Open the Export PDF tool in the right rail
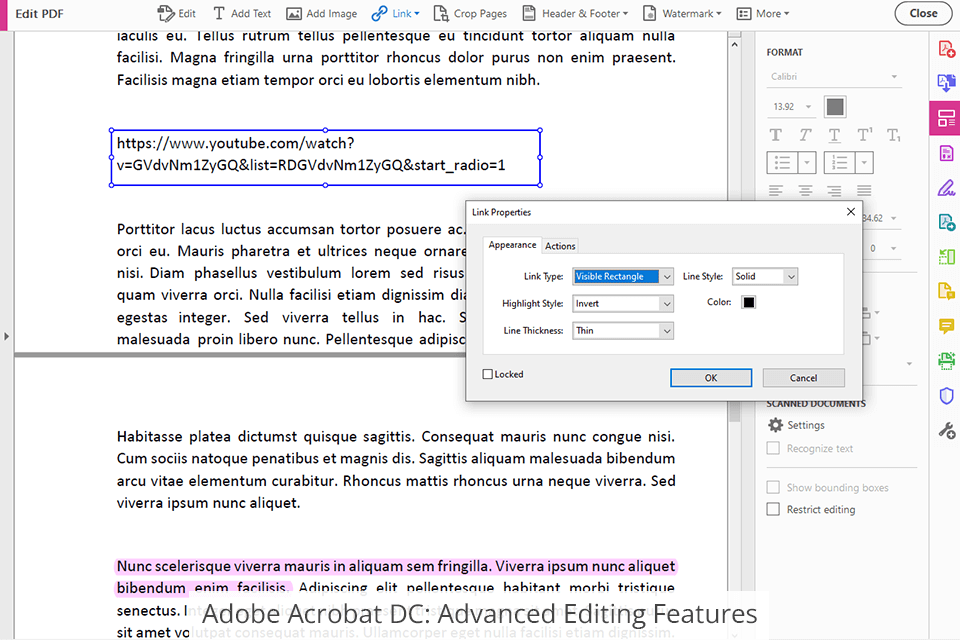960x640 pixels. (947, 83)
